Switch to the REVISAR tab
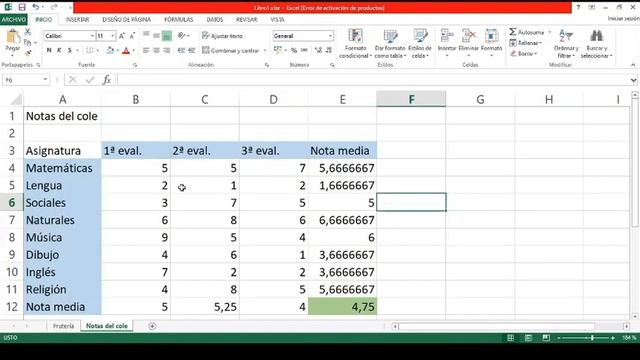 point(247,20)
